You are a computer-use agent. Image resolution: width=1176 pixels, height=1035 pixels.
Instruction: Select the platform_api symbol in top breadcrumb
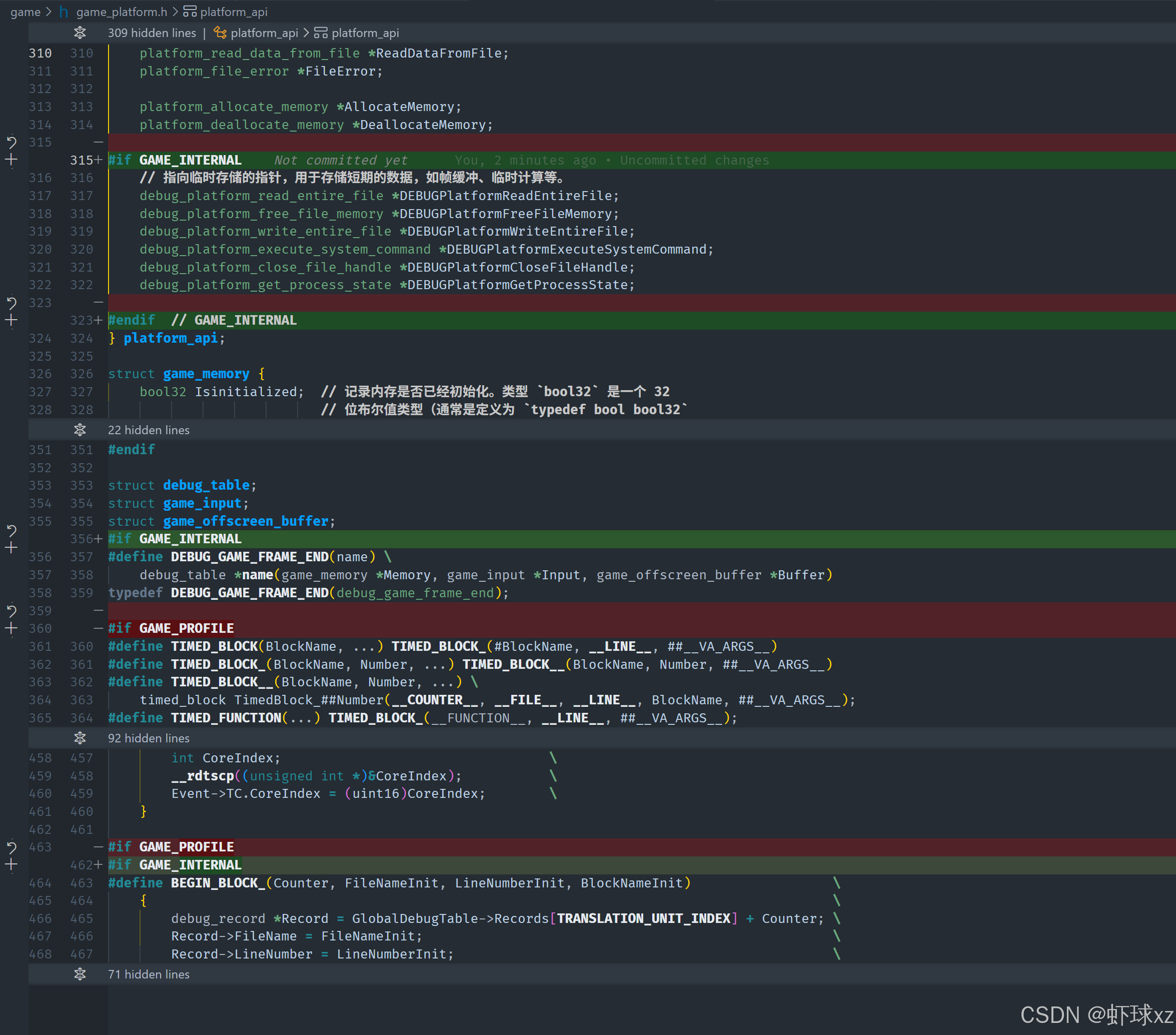[233, 12]
